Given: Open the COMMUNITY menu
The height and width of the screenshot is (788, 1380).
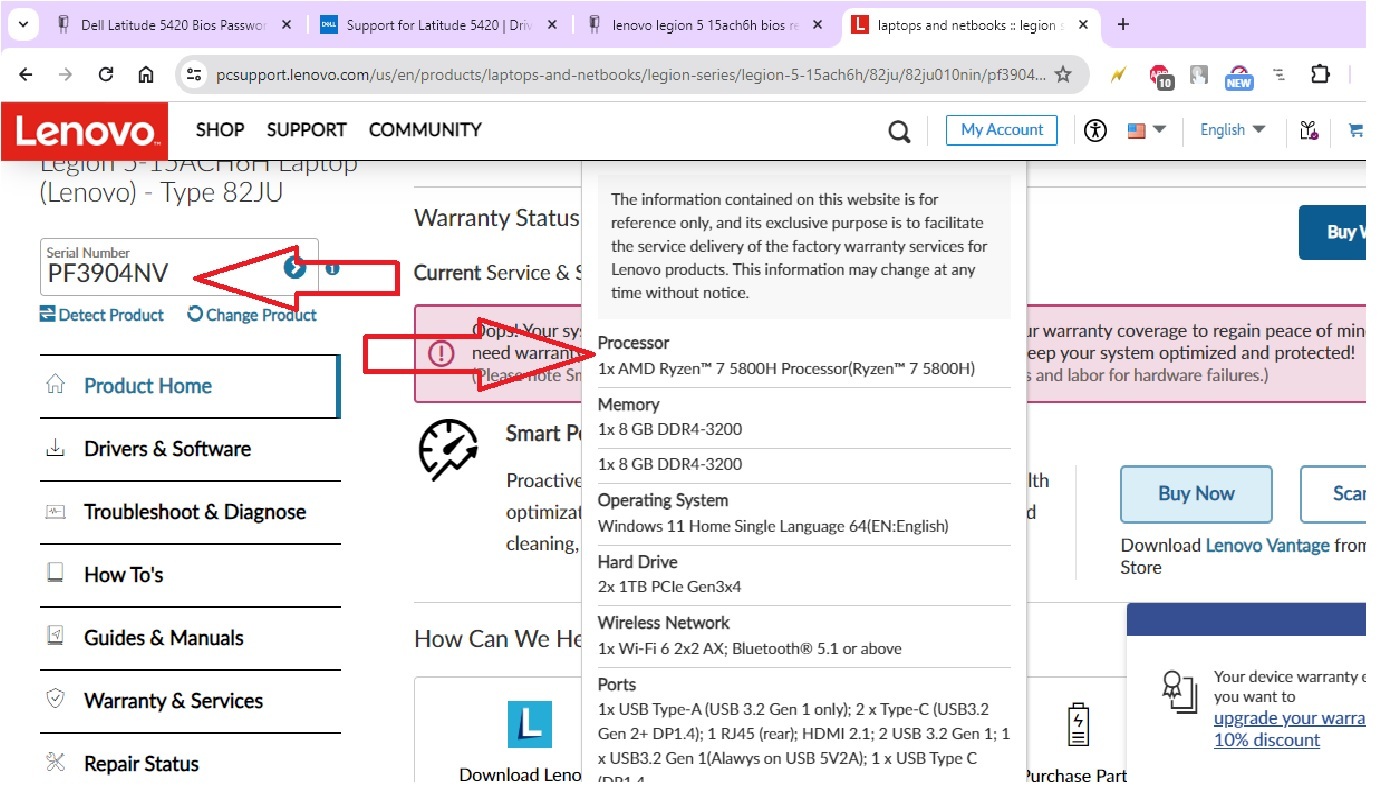Looking at the screenshot, I should pyautogui.click(x=425, y=130).
